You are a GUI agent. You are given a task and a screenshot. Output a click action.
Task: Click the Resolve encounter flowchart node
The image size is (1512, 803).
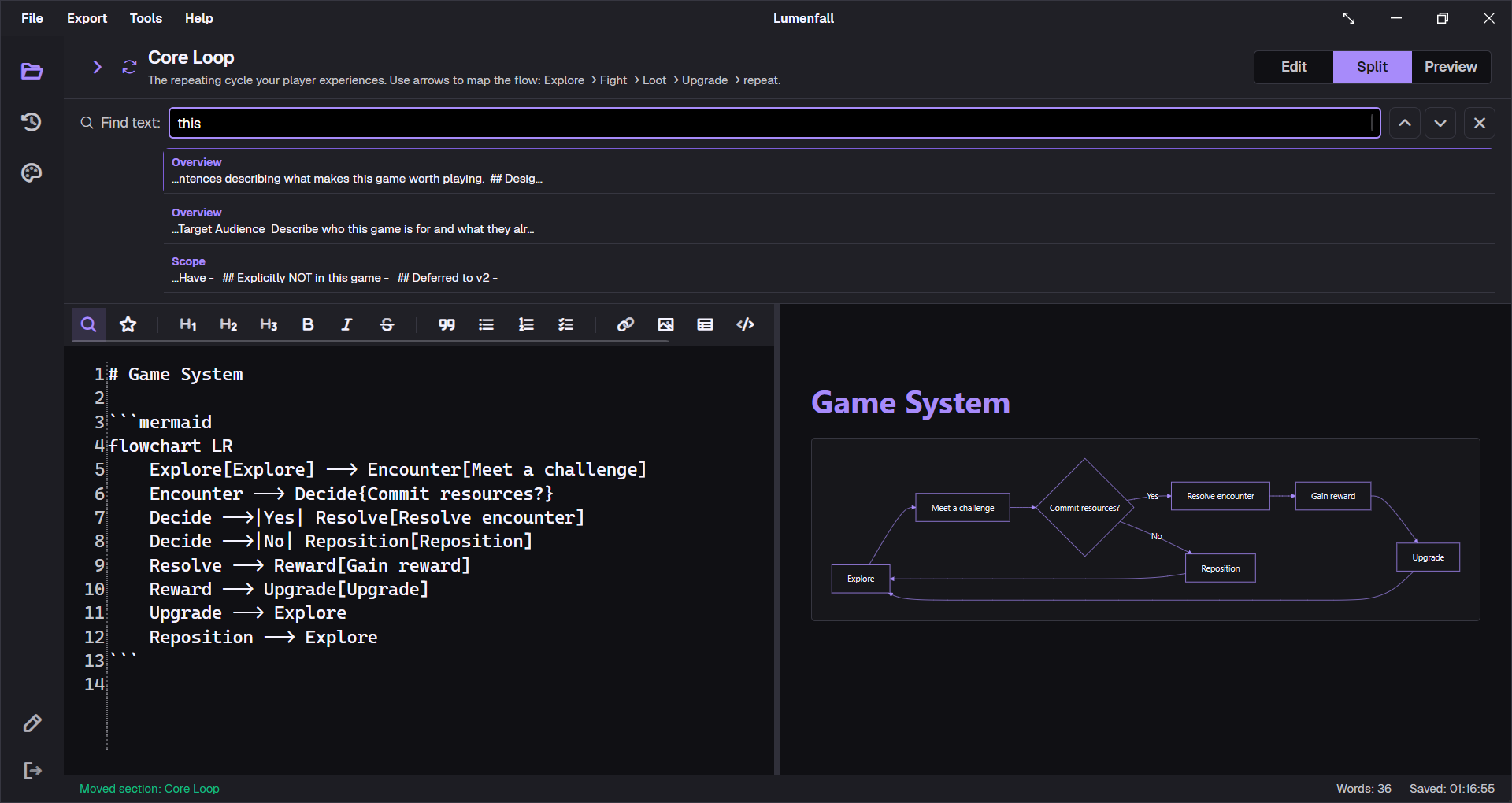[x=1220, y=496]
